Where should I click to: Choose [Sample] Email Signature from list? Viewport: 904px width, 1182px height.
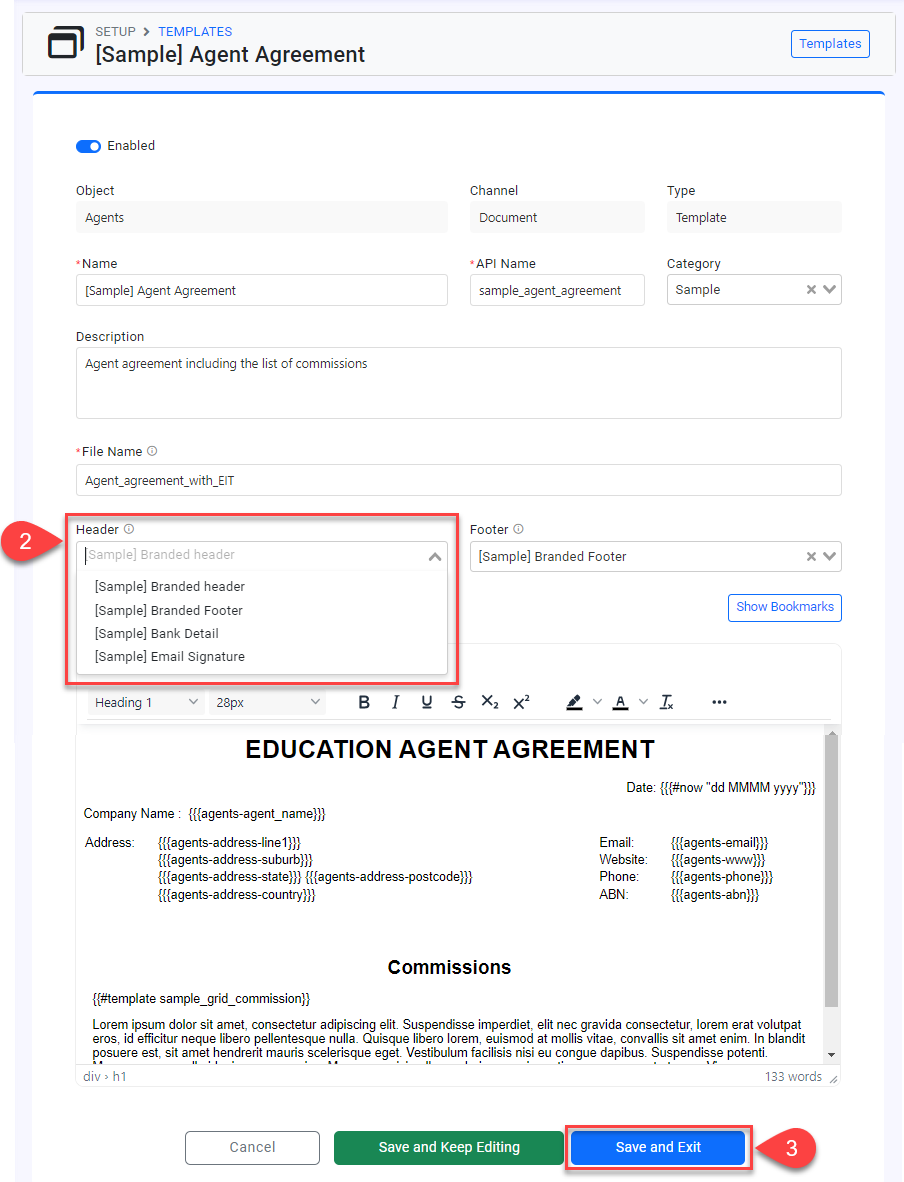(169, 657)
